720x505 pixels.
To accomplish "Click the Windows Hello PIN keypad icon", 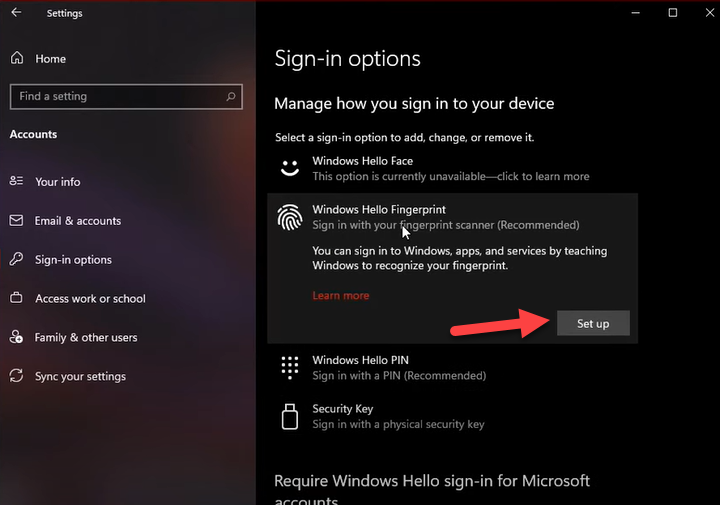I will tap(290, 367).
